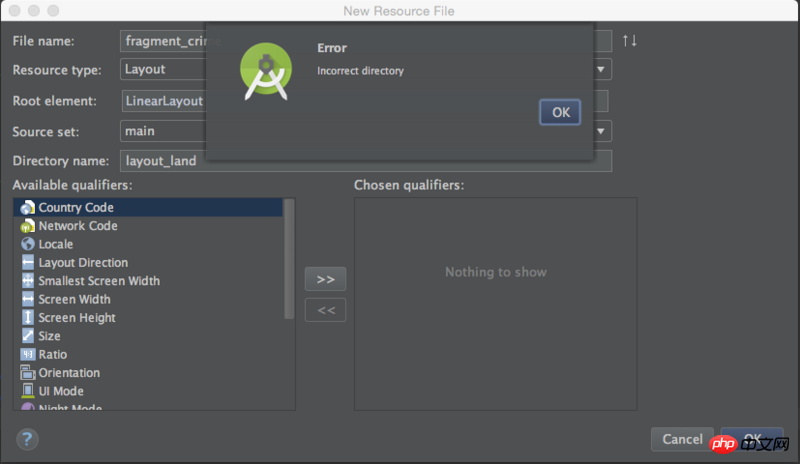Click the Locale globe icon
Viewport: 800px width, 464px height.
tap(28, 244)
